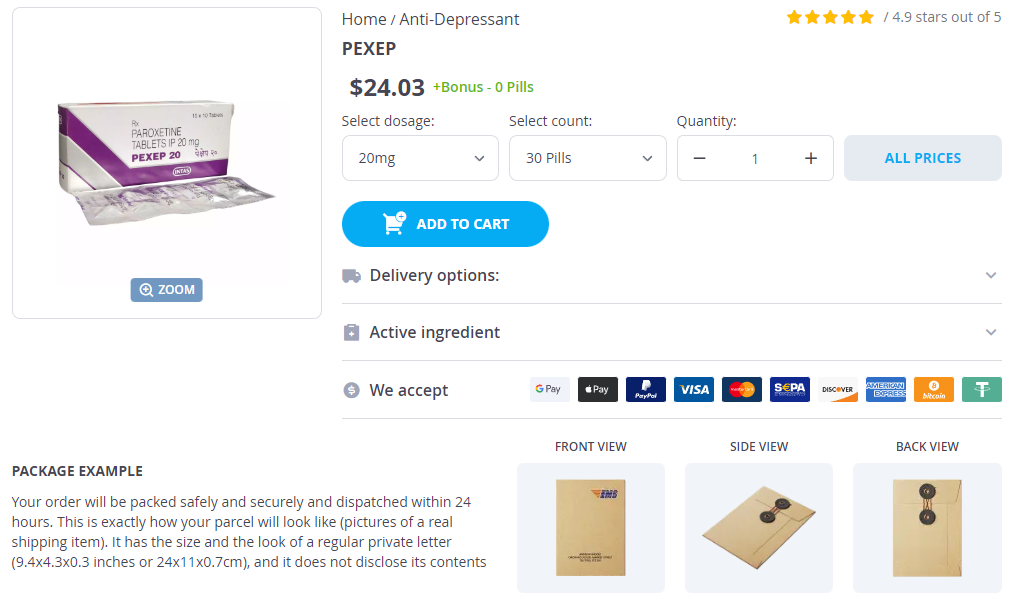
Task: Open the Anti-Depressant category breadcrumb
Action: click(459, 19)
